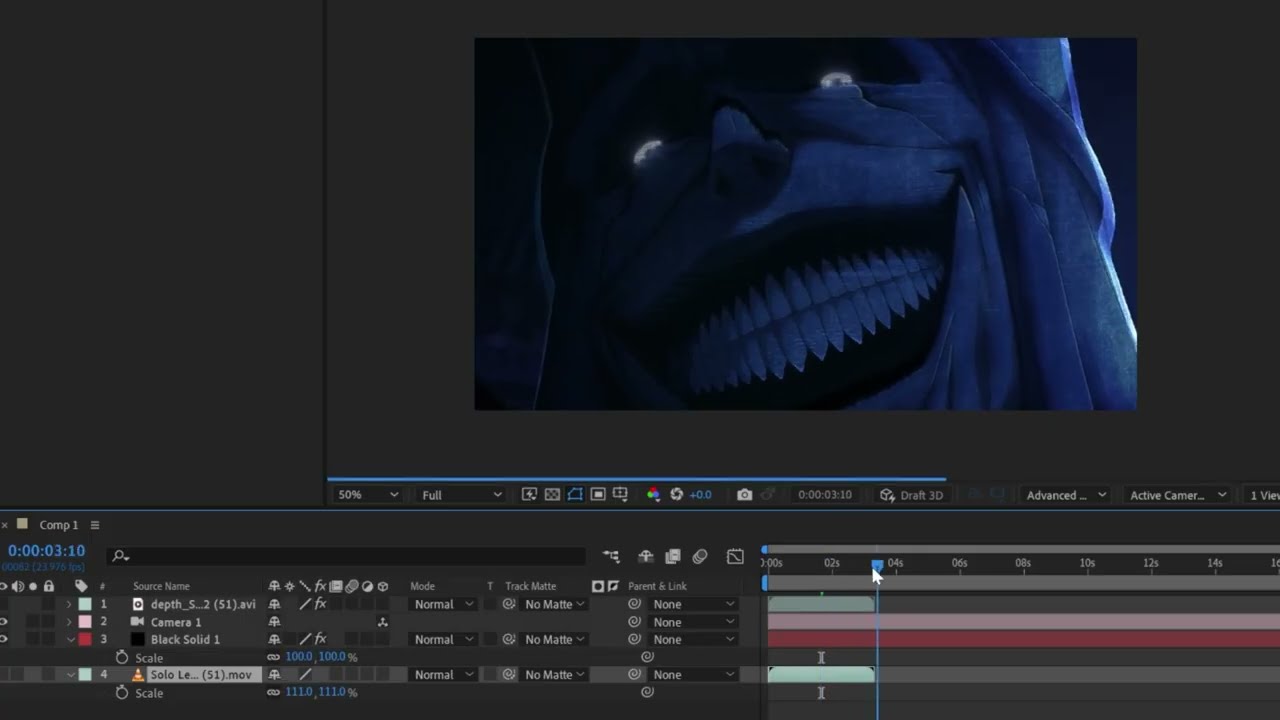The height and width of the screenshot is (720, 1280).
Task: Open the Comp 1 panel menu
Action: 95,525
